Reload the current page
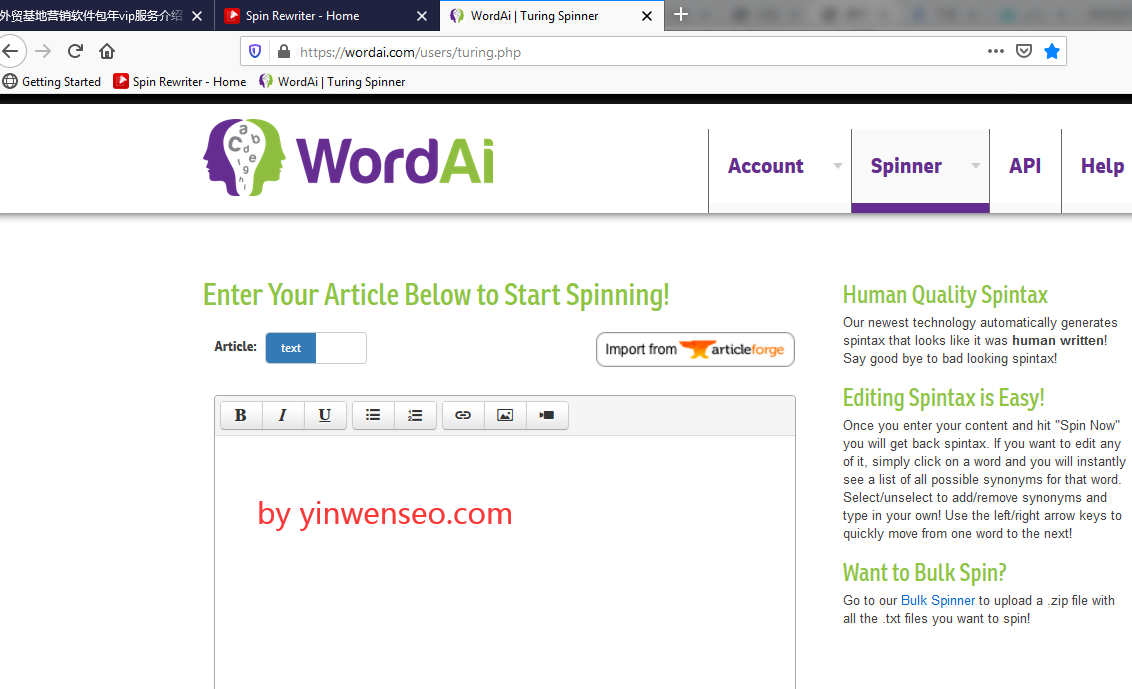 pyautogui.click(x=75, y=51)
